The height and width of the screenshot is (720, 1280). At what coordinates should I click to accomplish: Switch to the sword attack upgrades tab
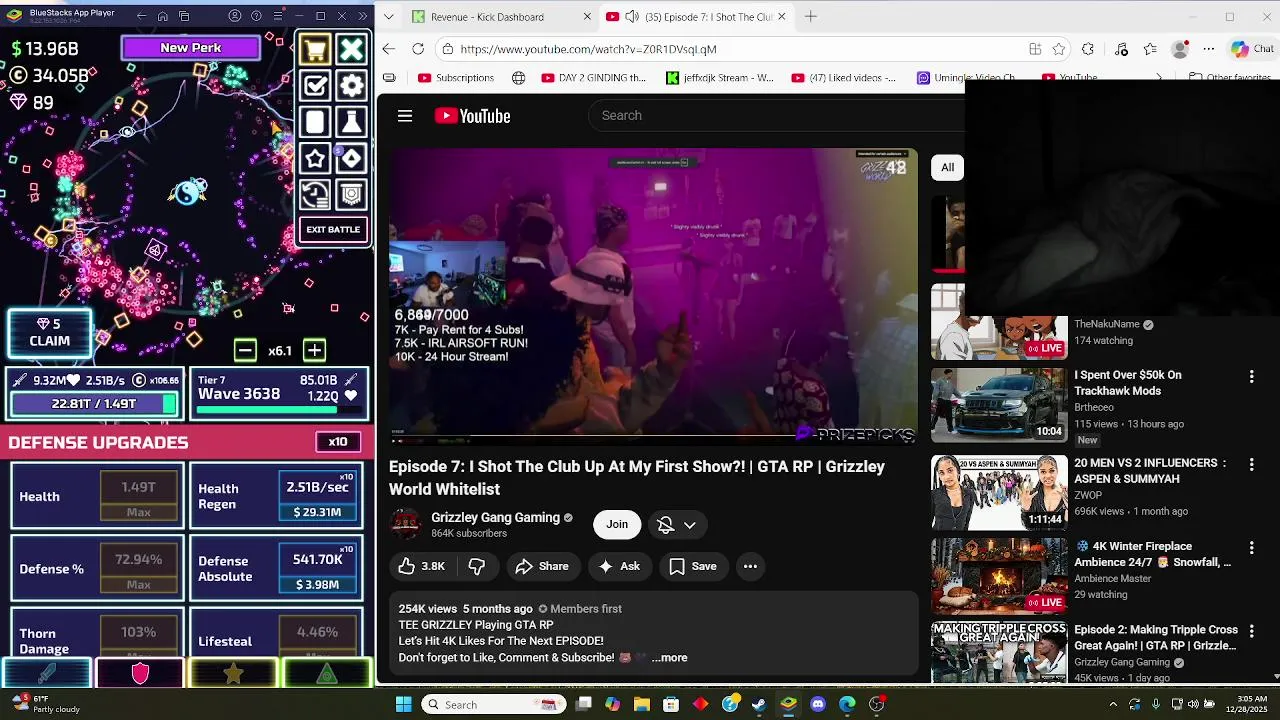pos(46,673)
